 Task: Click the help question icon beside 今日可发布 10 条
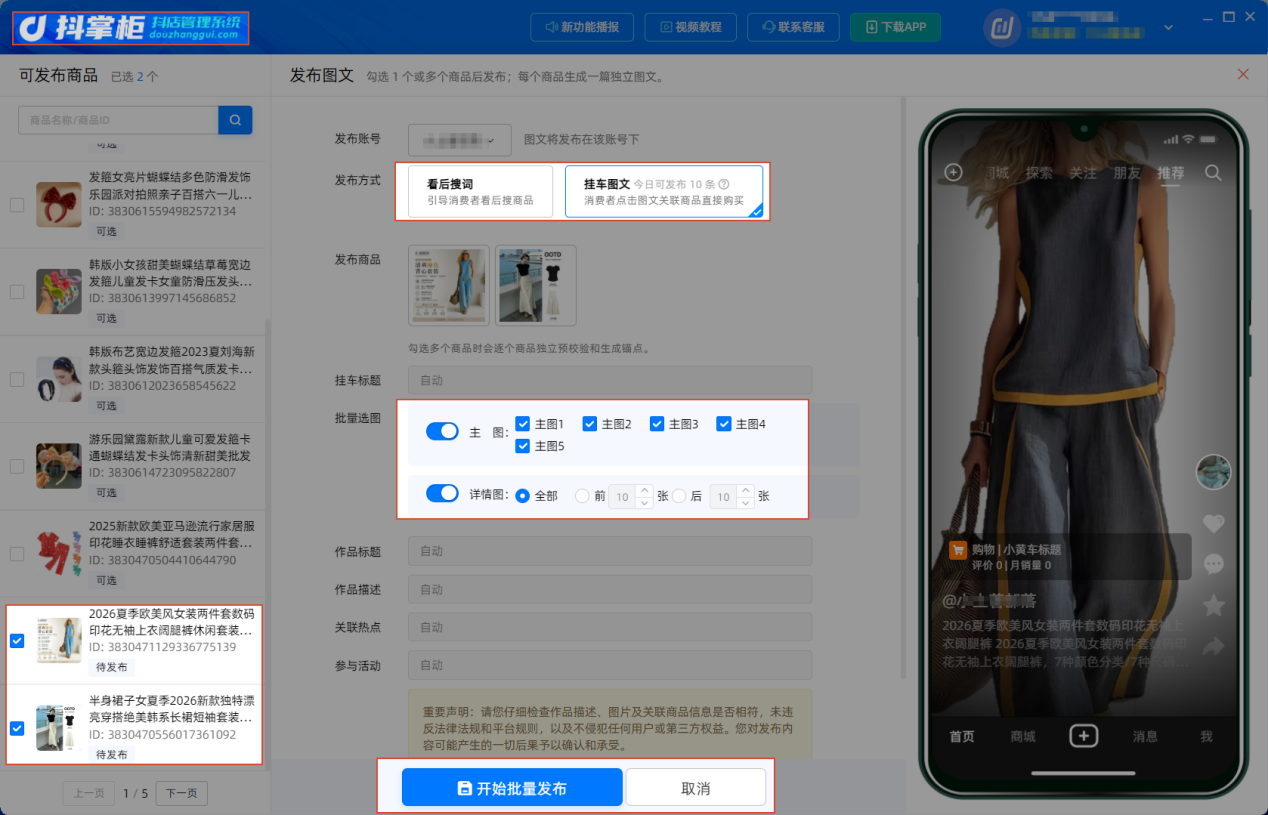pyautogui.click(x=724, y=184)
